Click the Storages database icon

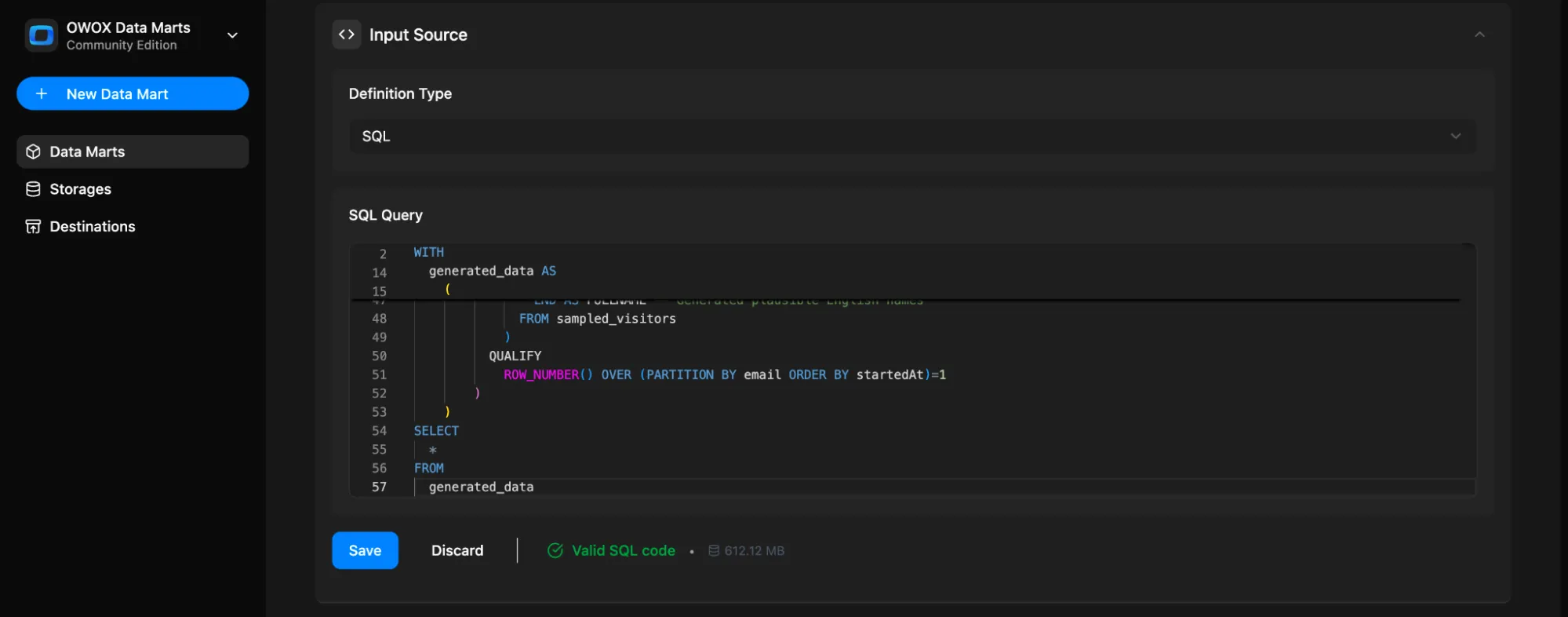[33, 189]
